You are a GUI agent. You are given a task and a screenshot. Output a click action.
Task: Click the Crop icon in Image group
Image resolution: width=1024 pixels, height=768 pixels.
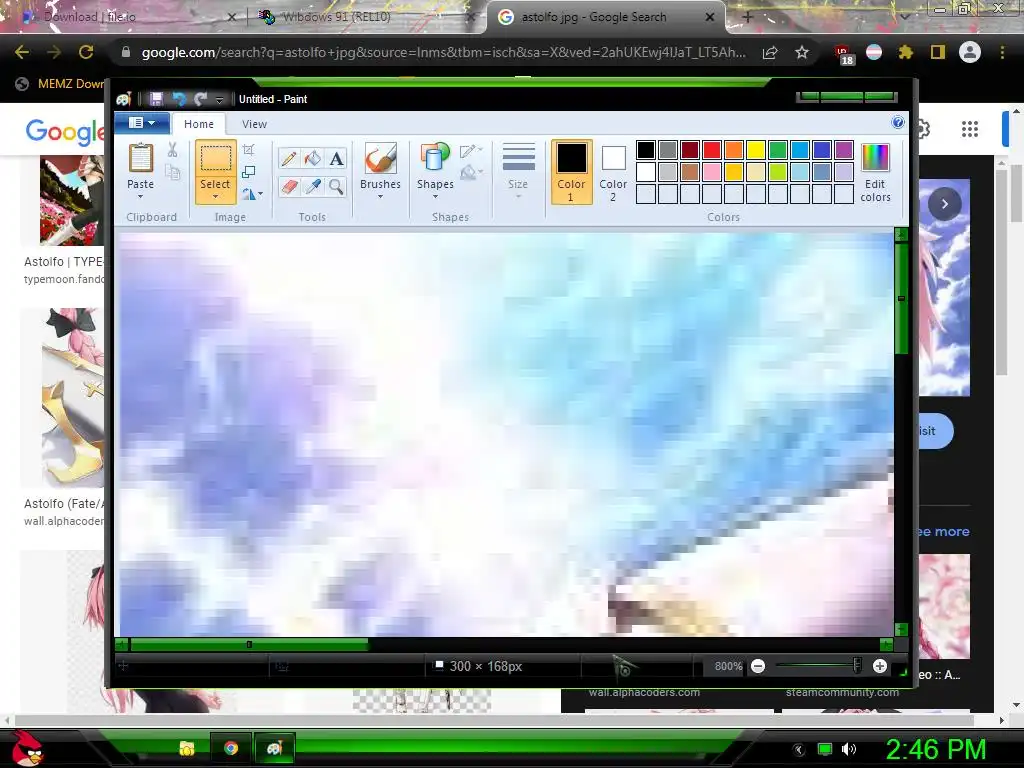point(248,150)
